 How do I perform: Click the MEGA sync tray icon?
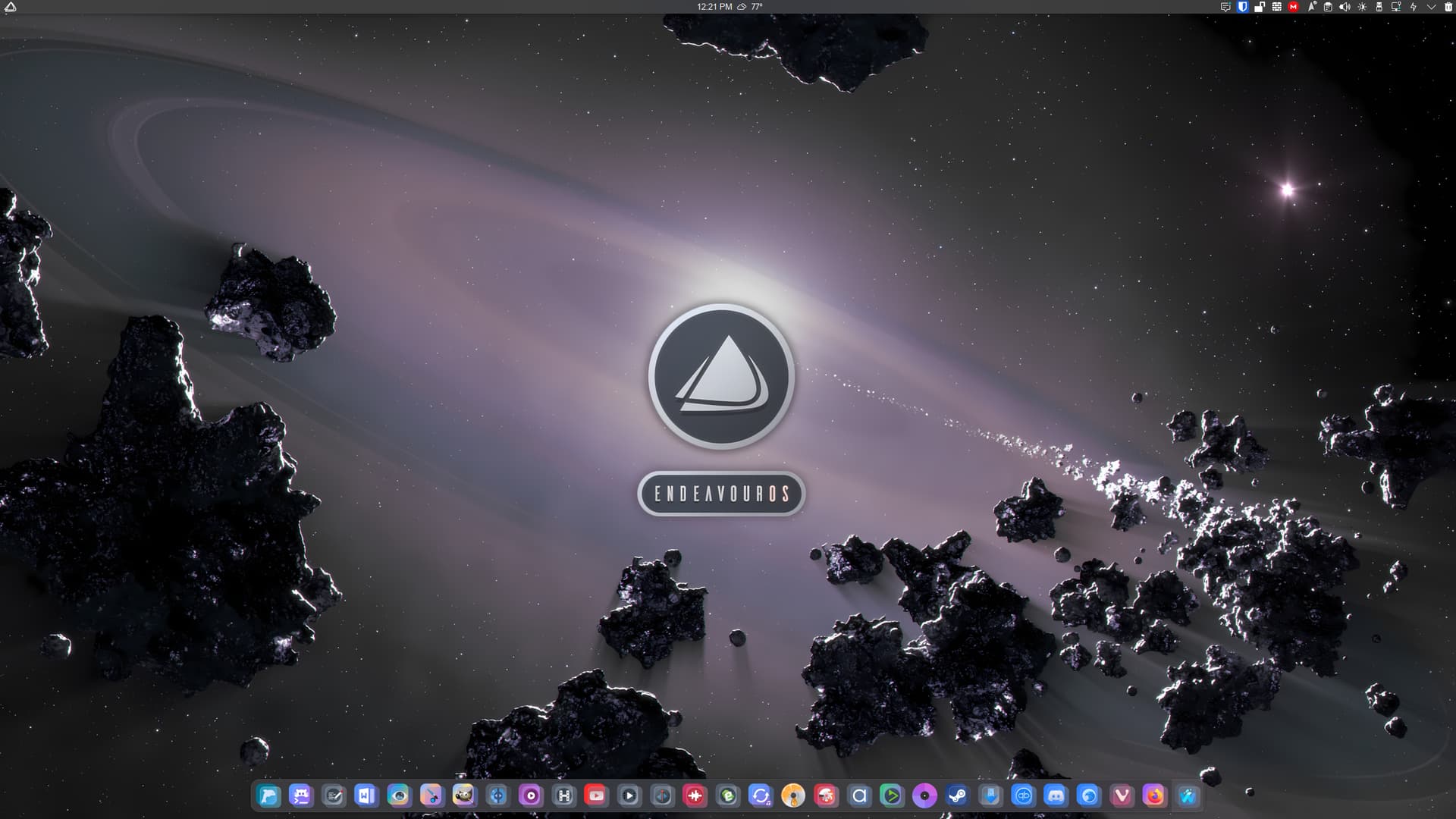[1294, 7]
